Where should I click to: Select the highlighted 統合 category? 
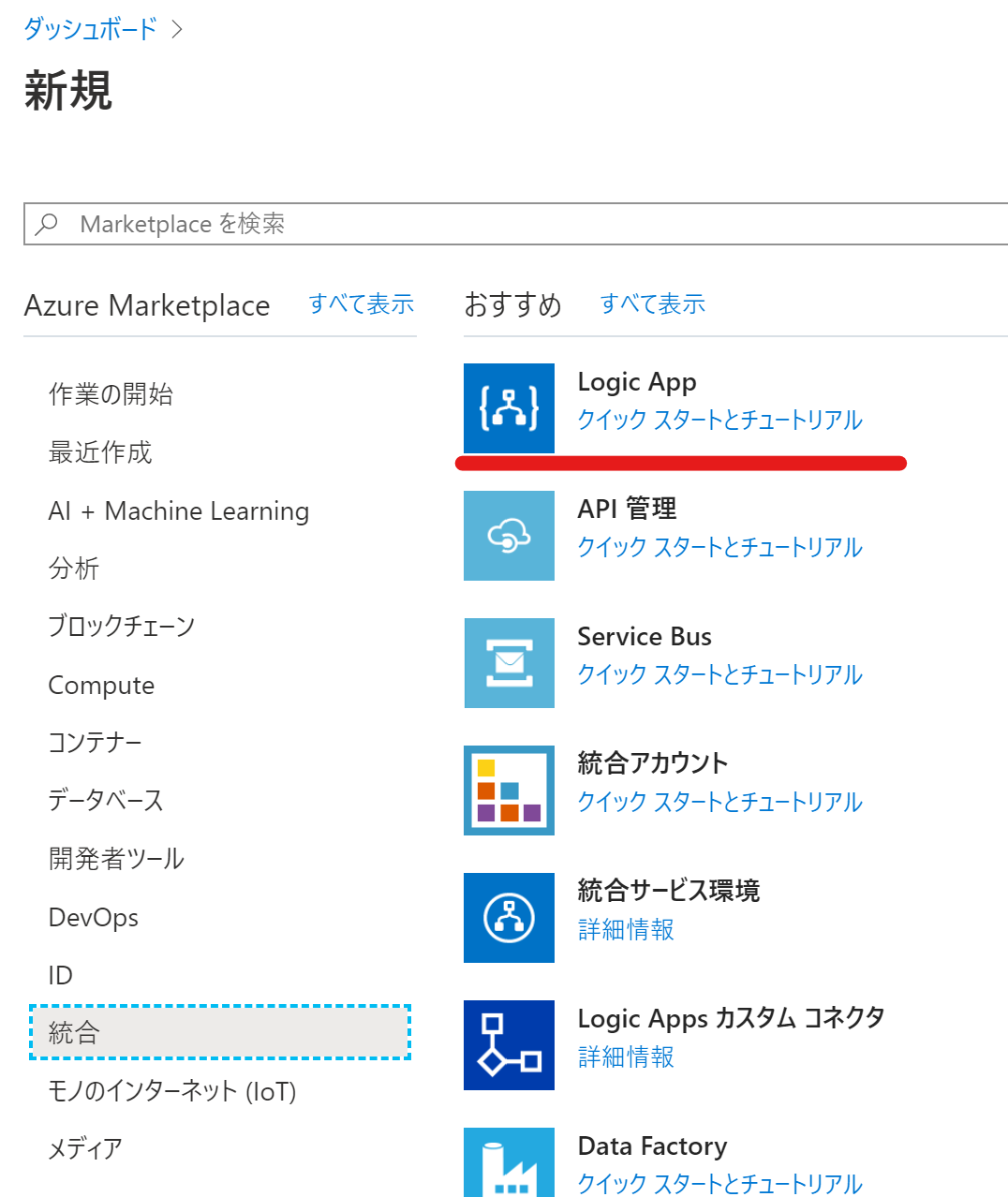click(220, 1032)
